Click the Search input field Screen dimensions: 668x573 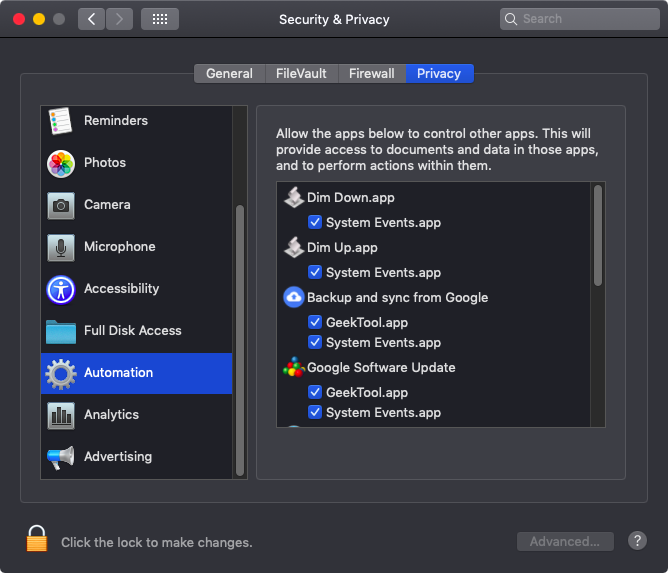[x=580, y=19]
